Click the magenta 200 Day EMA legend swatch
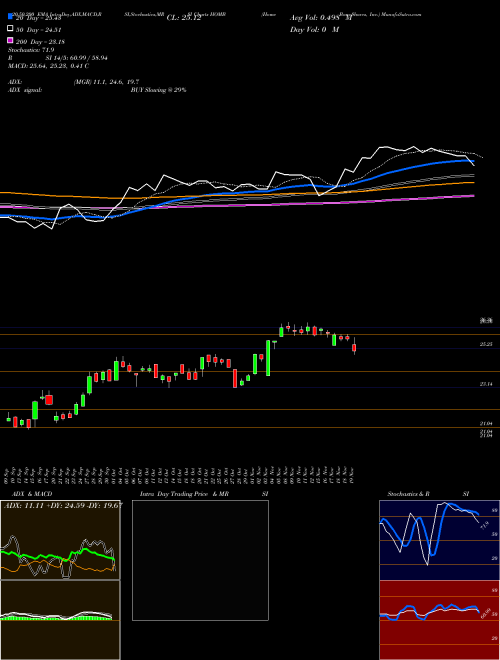 [10, 40]
